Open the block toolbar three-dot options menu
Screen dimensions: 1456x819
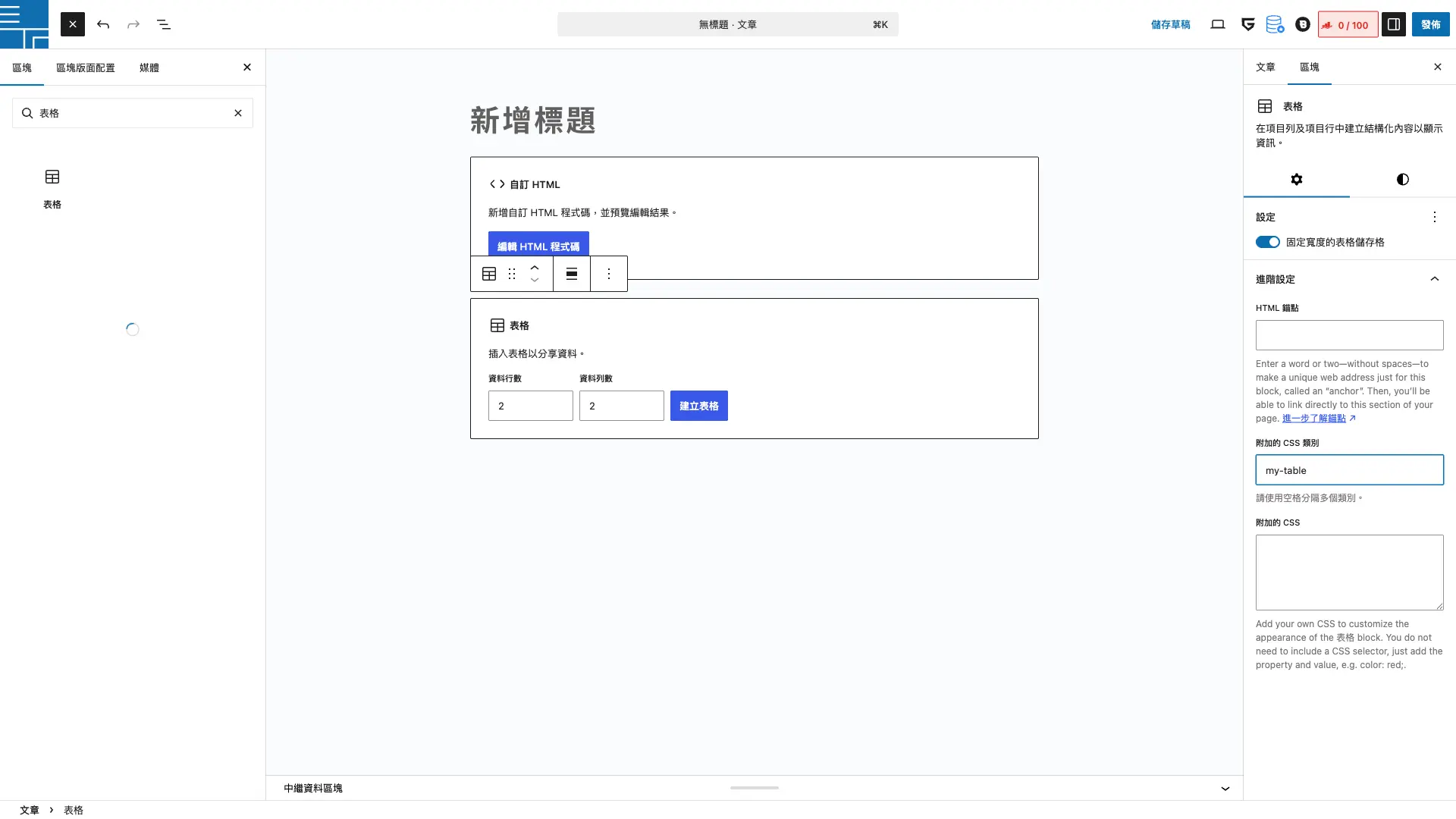tap(609, 274)
